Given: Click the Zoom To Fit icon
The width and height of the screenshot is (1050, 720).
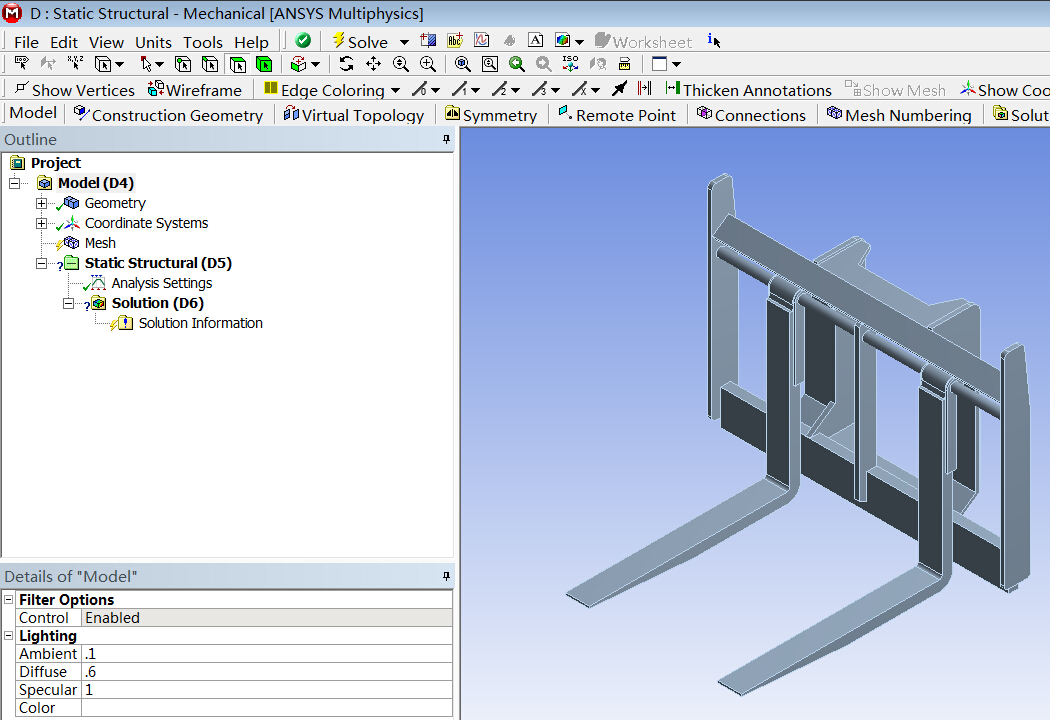Looking at the screenshot, I should (462, 64).
